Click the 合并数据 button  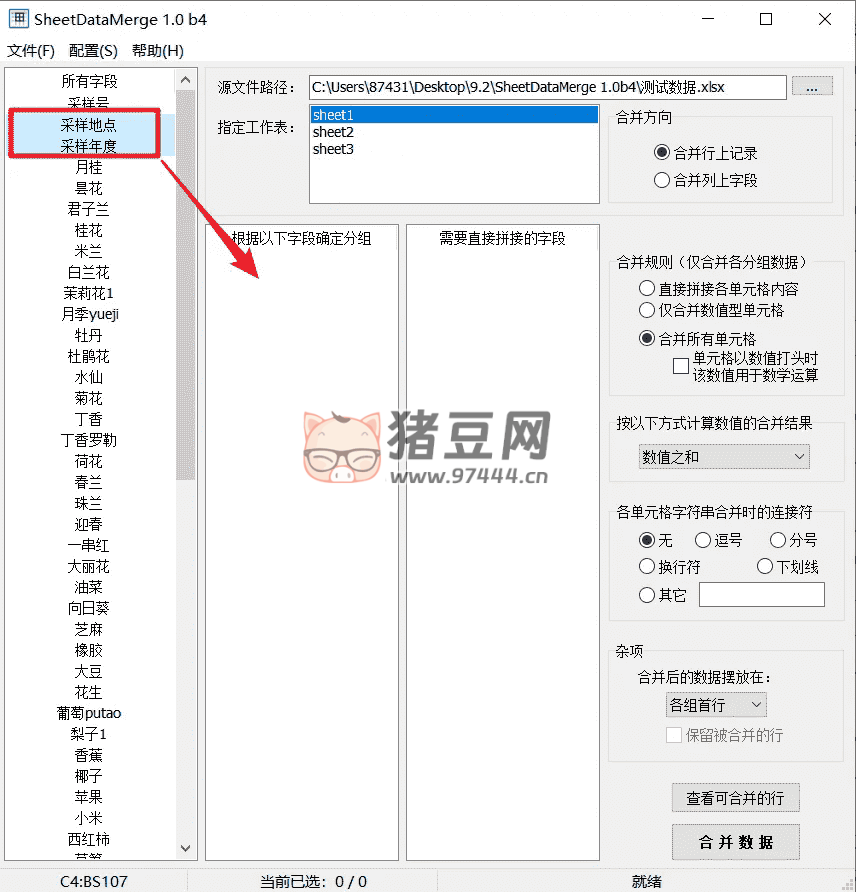coord(735,842)
